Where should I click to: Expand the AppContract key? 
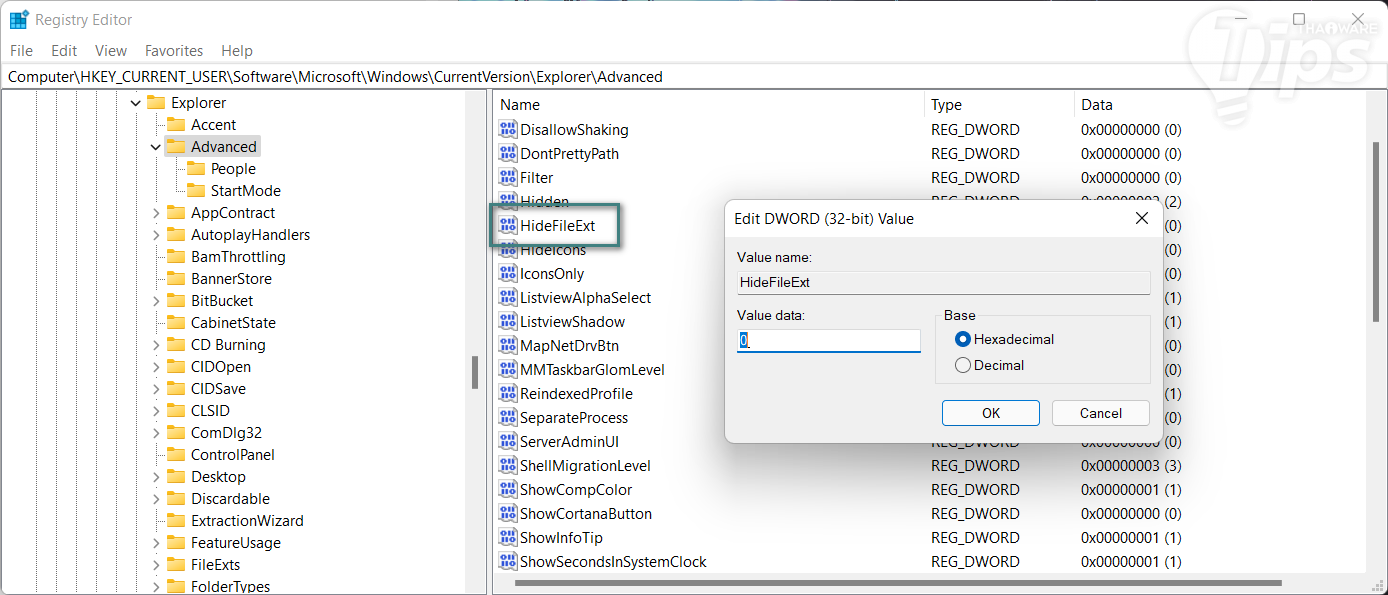click(156, 213)
